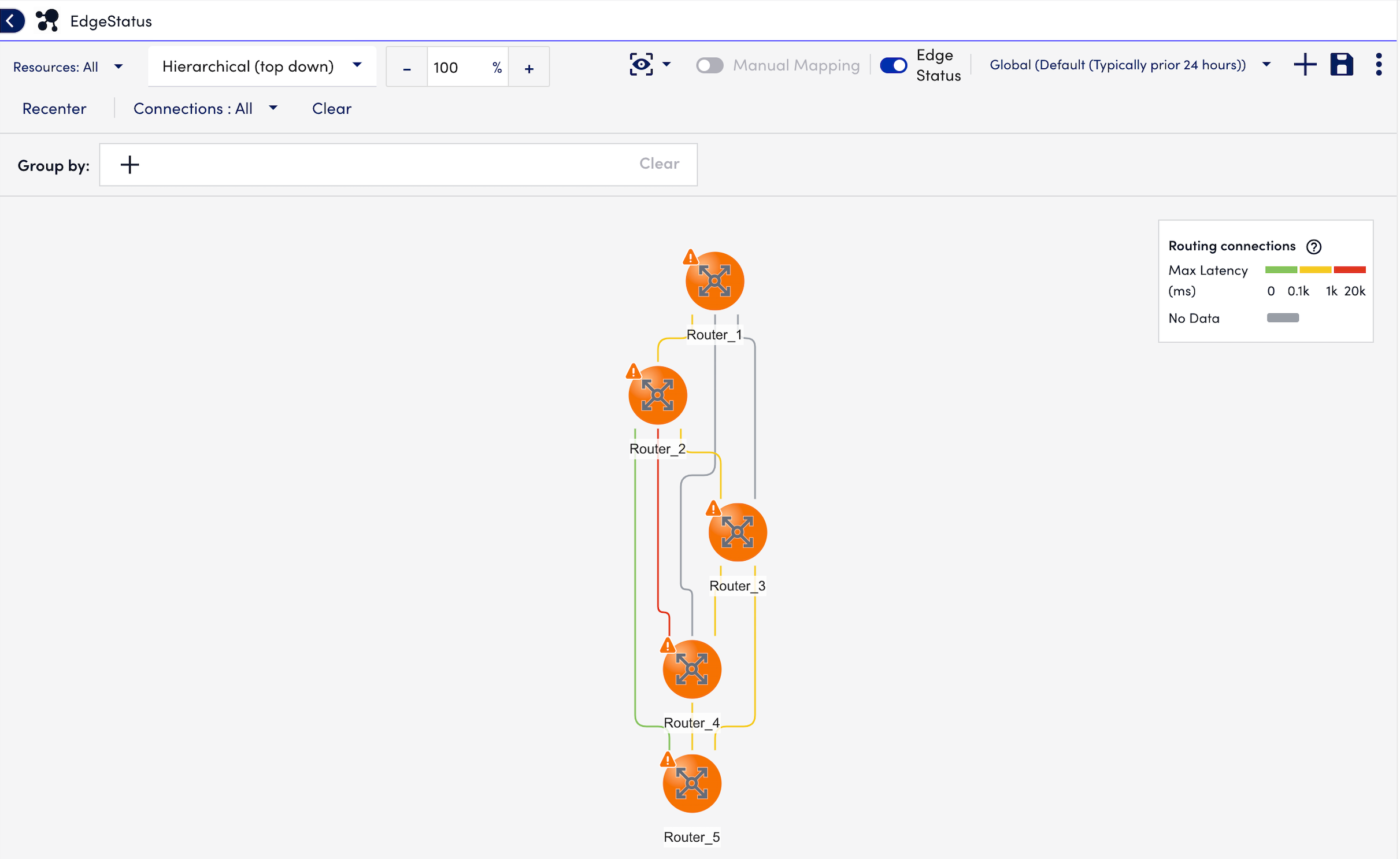Click the No Data legend label
Screen dimensions: 1400x859
coord(1194,319)
